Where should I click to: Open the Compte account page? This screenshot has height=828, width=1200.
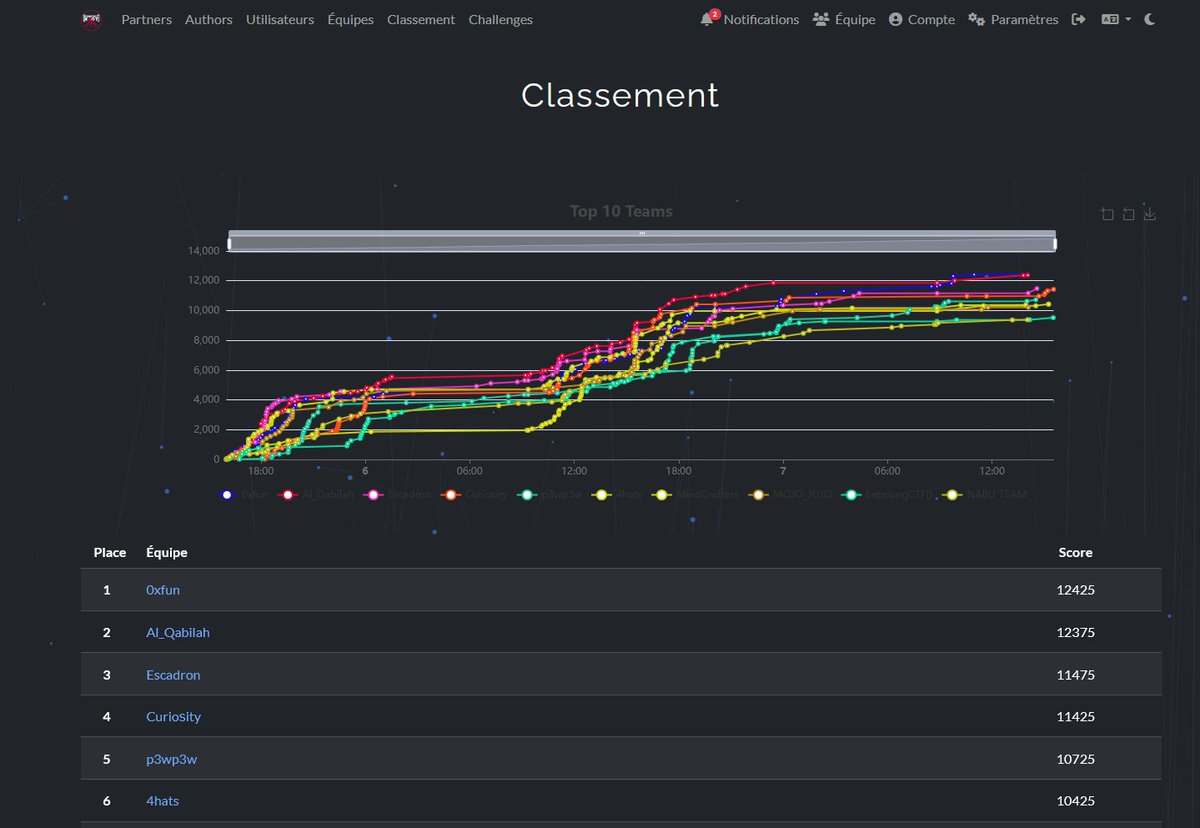coord(921,19)
